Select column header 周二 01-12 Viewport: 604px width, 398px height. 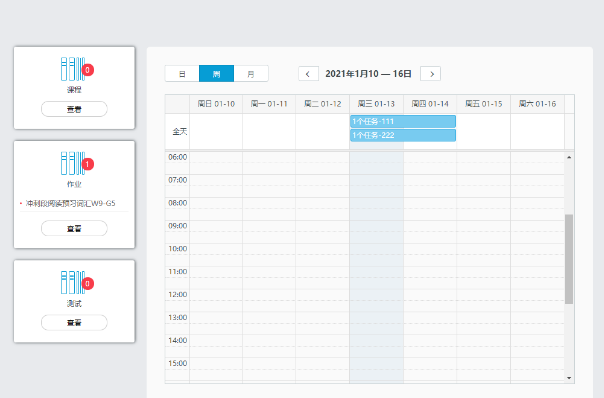click(x=323, y=104)
